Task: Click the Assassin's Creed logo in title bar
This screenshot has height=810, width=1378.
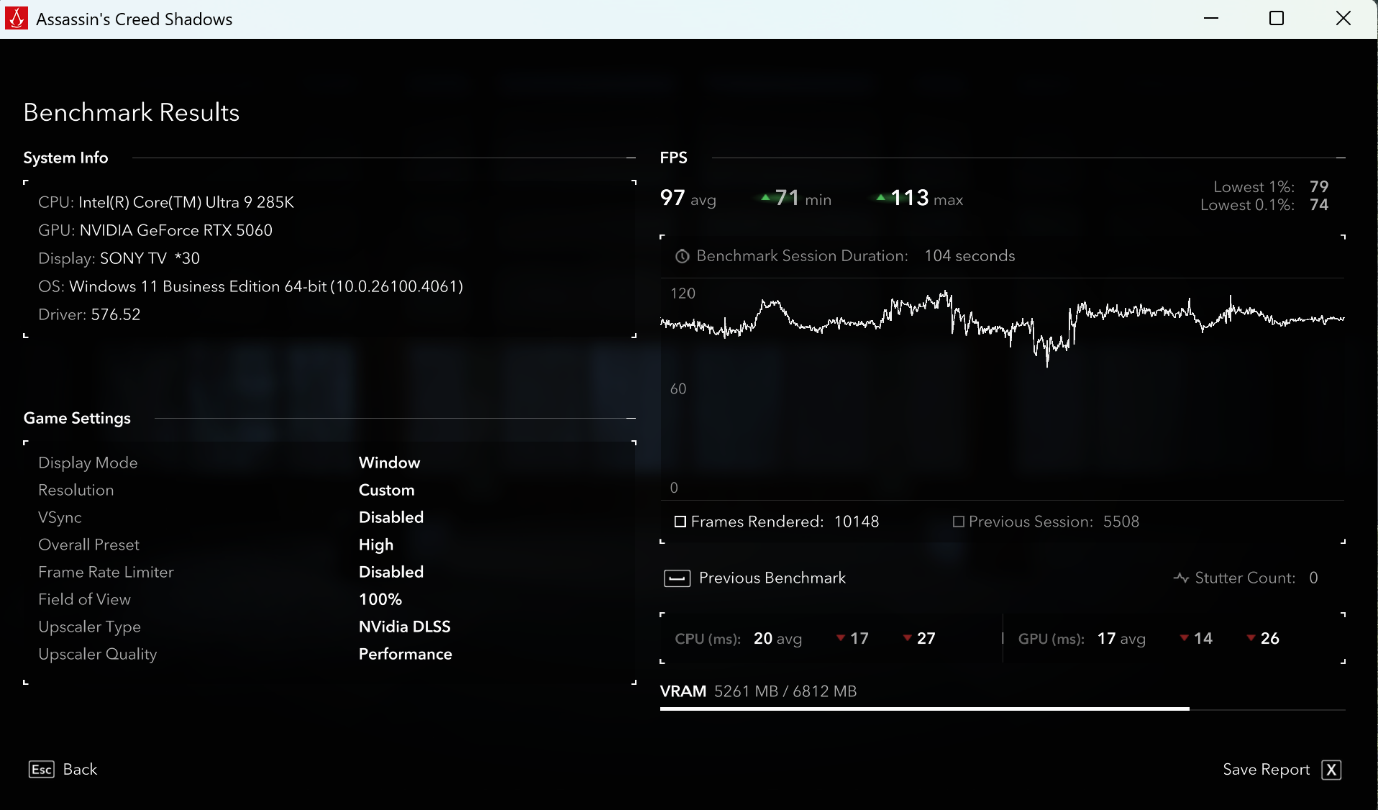Action: [x=17, y=19]
